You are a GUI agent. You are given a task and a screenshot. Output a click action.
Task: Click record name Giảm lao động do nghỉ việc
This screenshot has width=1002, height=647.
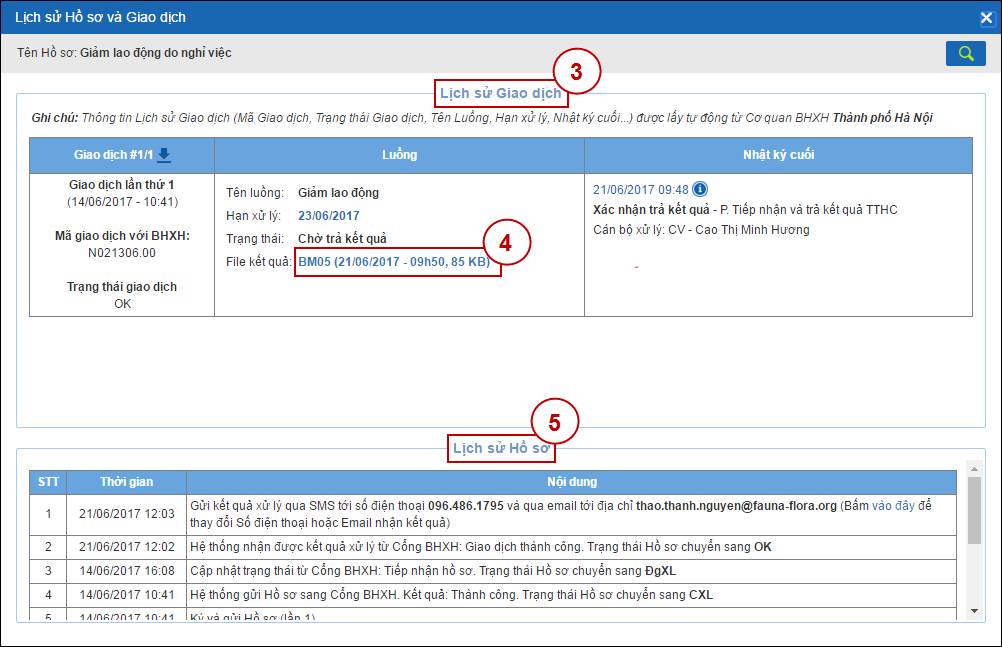155,52
